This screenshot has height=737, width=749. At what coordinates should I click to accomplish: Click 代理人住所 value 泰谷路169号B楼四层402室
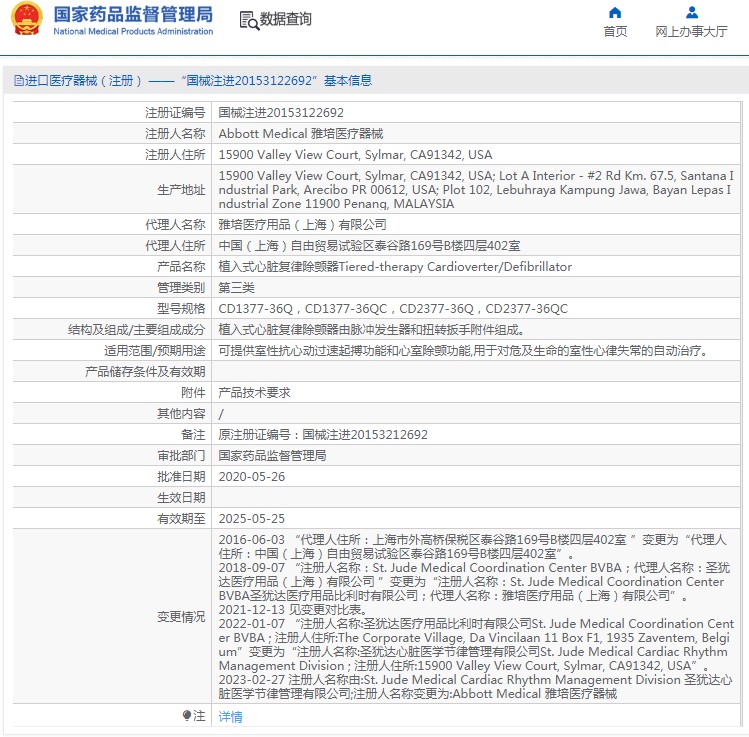coord(369,246)
